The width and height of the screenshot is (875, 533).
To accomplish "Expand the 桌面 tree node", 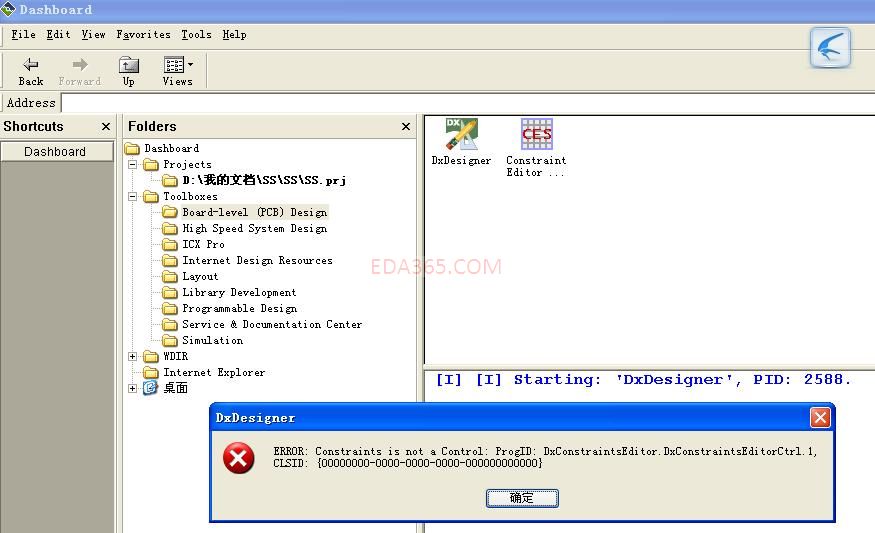I will (132, 388).
